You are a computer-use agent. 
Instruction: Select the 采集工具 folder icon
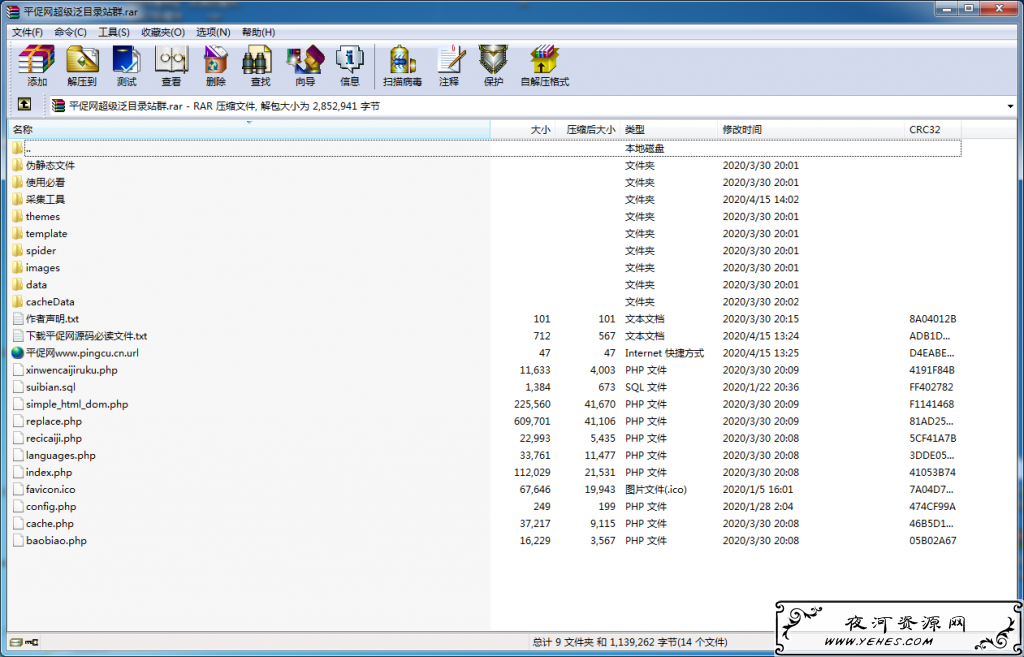coord(18,199)
